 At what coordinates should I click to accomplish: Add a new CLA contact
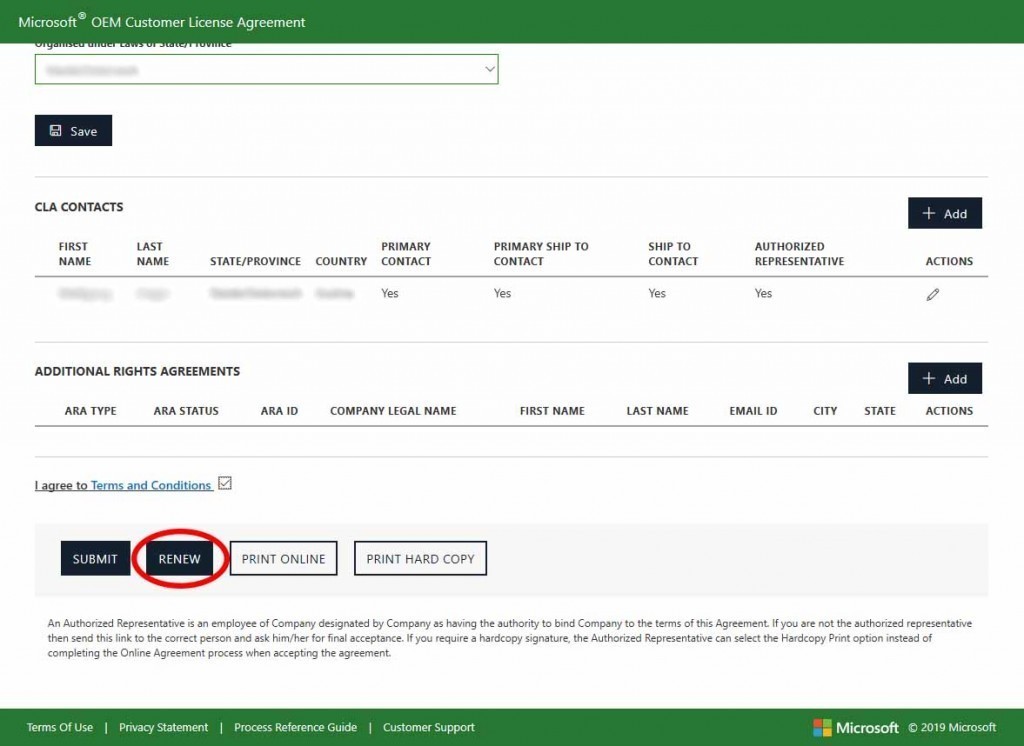944,213
